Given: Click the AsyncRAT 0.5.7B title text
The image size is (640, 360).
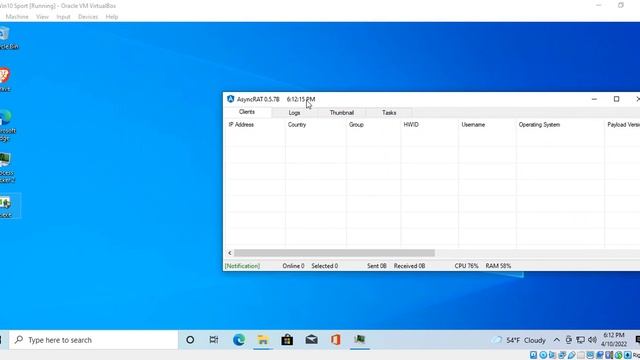Looking at the screenshot, I should [x=258, y=99].
